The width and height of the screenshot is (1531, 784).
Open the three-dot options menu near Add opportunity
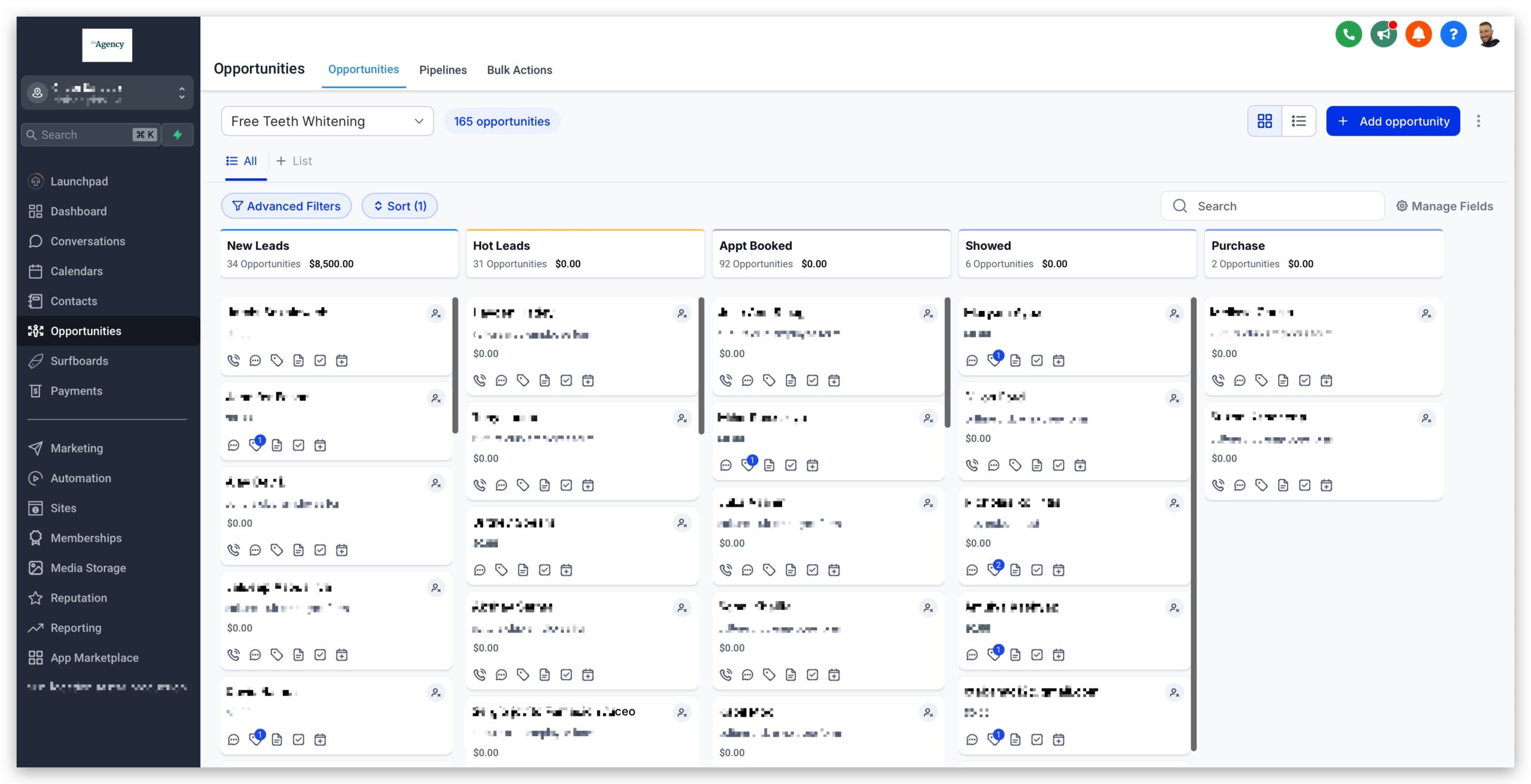point(1478,121)
